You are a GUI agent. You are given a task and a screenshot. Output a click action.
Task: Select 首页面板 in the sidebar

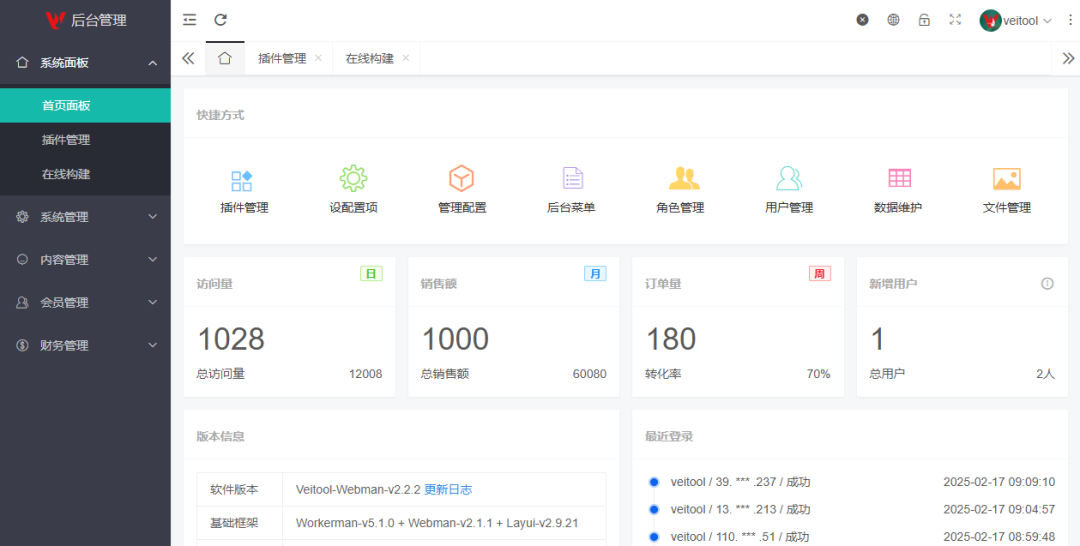coord(85,105)
